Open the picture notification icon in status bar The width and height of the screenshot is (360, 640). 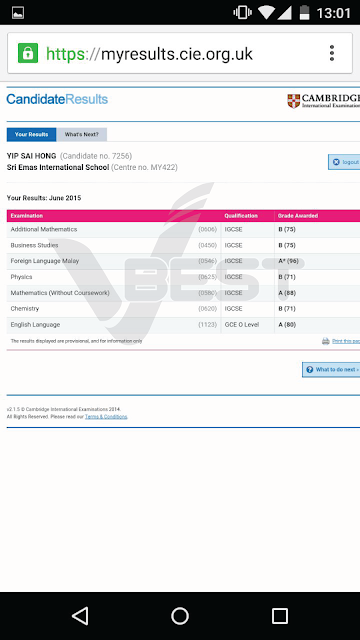pos(18,13)
